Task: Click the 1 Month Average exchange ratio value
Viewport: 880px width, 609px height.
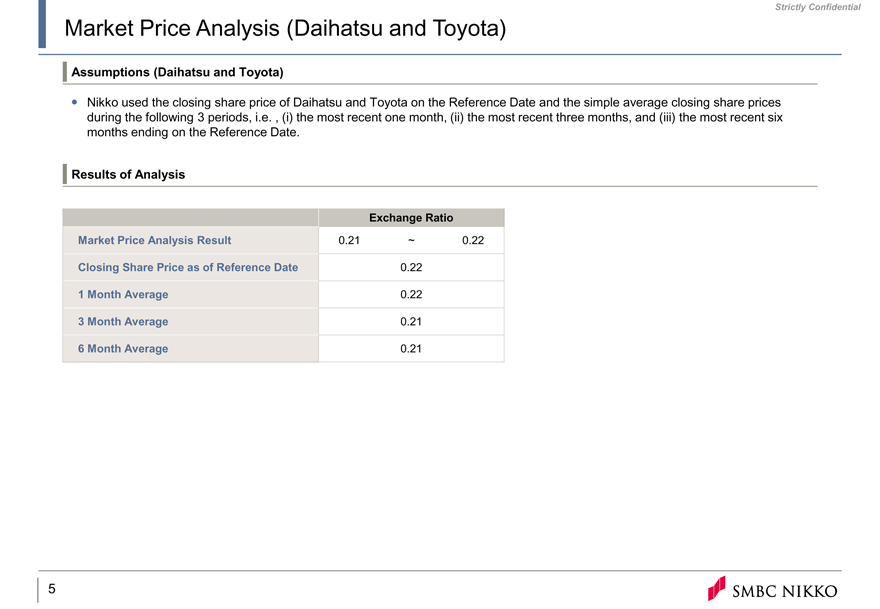Action: (411, 294)
